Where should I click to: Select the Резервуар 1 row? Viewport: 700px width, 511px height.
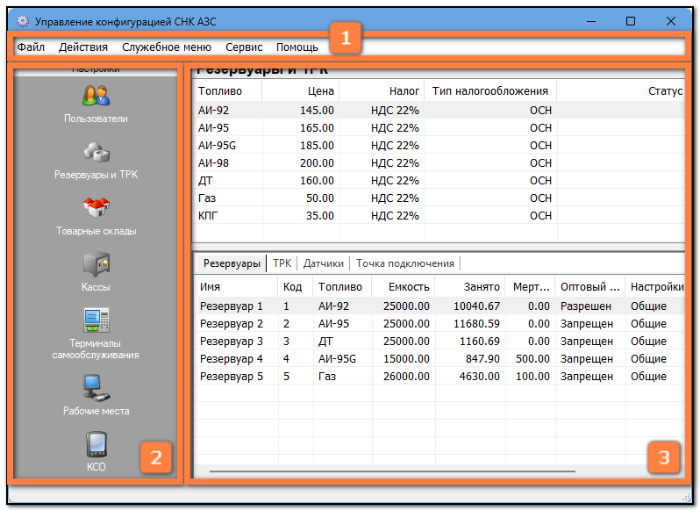click(440, 306)
